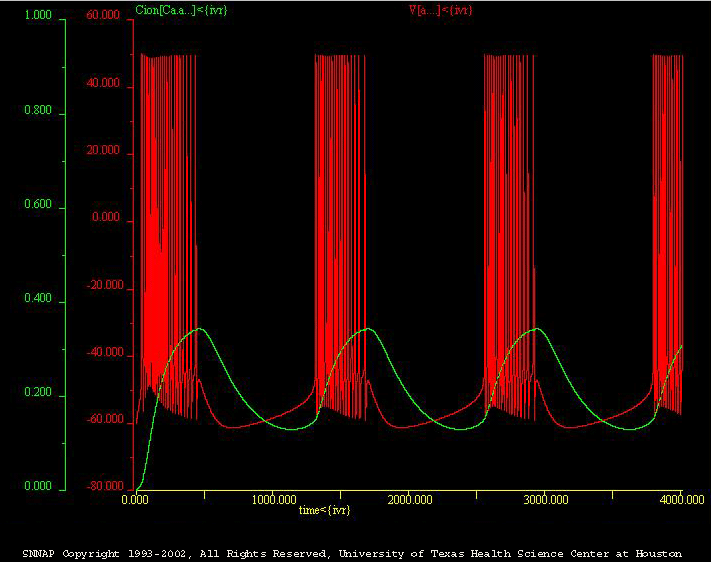Screen dimensions: 711x562
Task: Click the green 1.000 tick label
Action: [38, 16]
